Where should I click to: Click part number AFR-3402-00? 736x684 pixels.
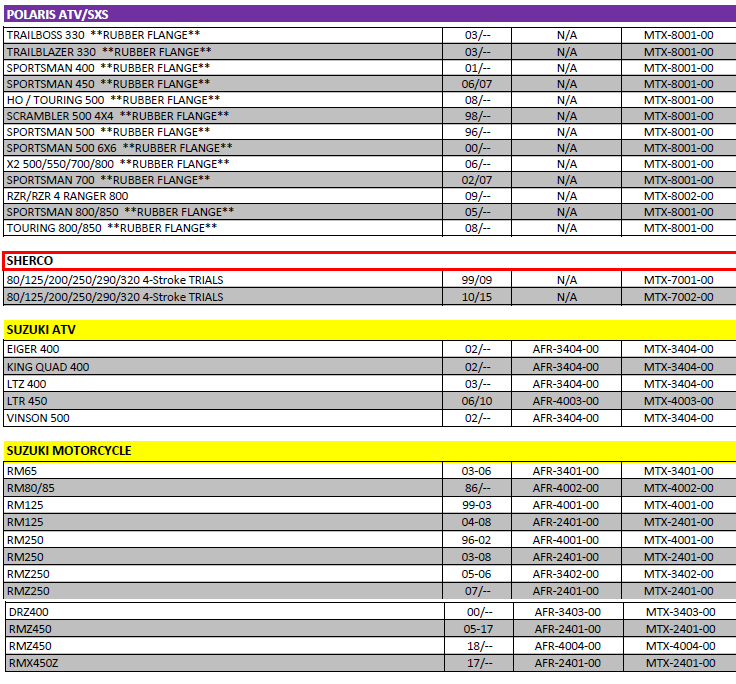tap(566, 574)
